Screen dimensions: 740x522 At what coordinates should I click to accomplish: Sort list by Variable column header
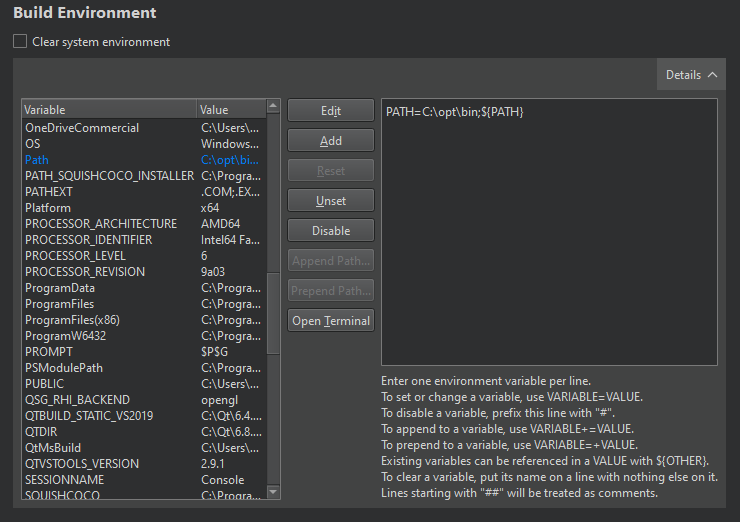click(x=108, y=109)
